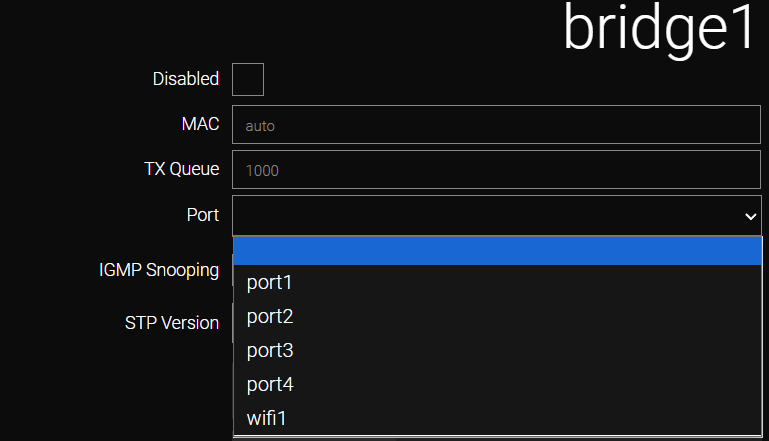Click the MAC address input field
The height and width of the screenshot is (441, 769).
[x=496, y=125]
